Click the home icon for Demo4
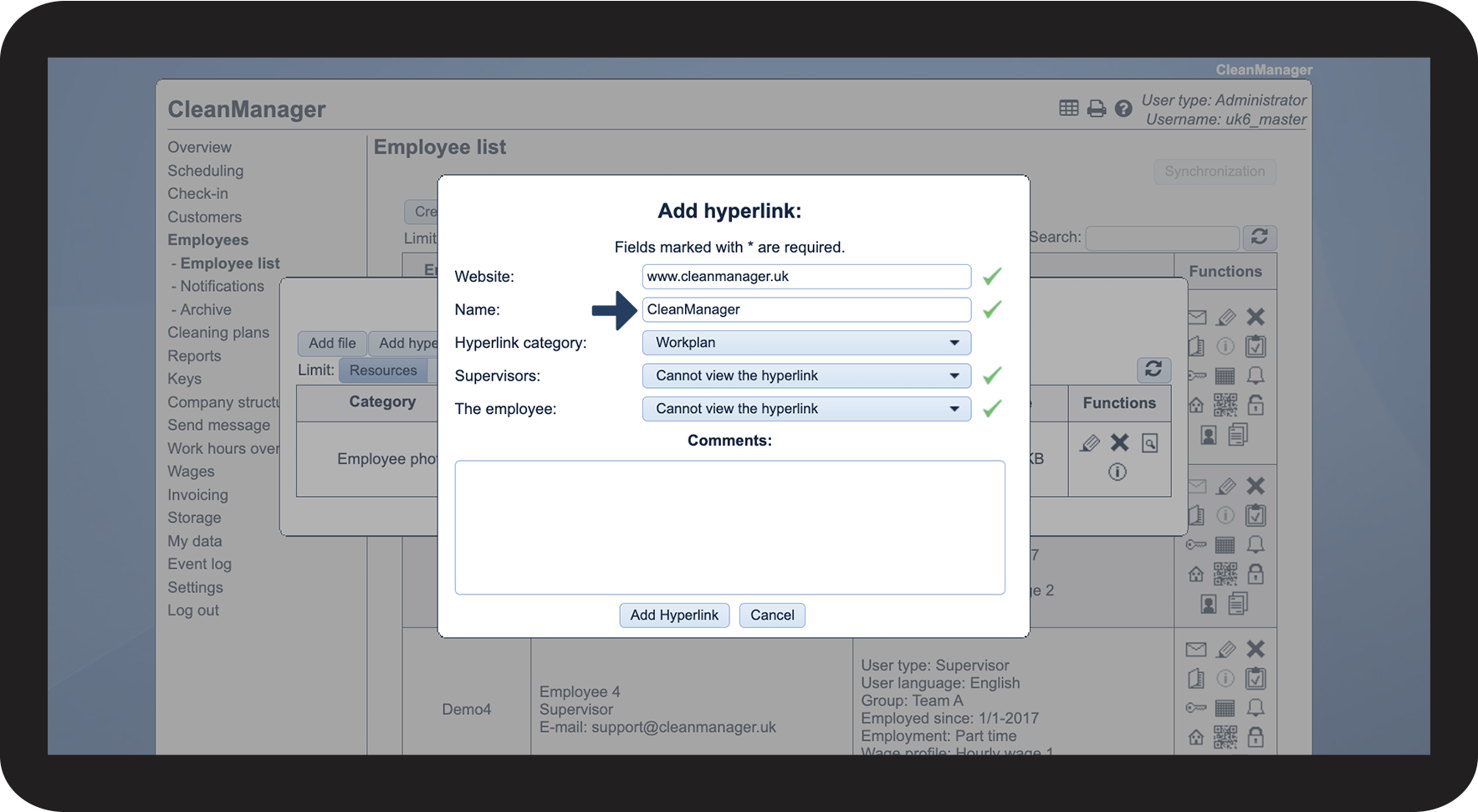The width and height of the screenshot is (1478, 812). (x=1196, y=738)
